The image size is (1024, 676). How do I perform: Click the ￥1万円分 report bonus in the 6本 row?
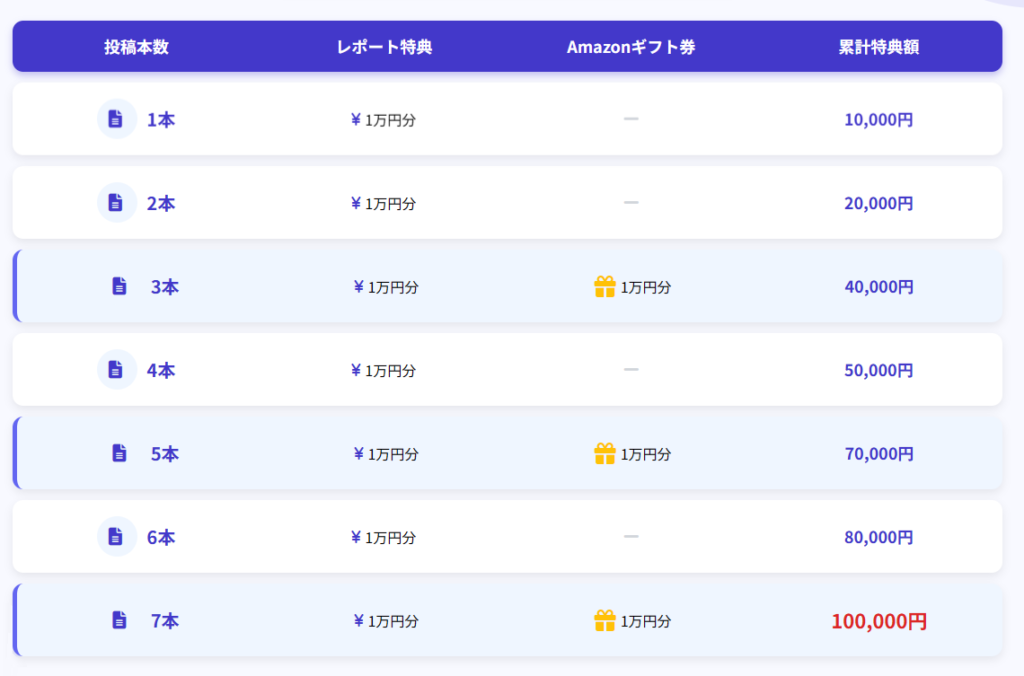(384, 538)
